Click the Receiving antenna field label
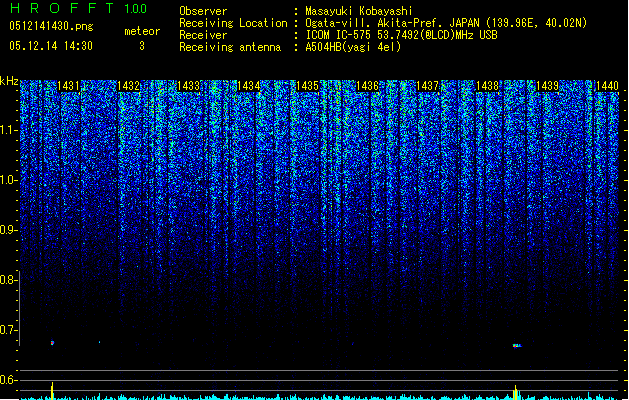Viewport: 629px width, 400px height. pos(230,47)
